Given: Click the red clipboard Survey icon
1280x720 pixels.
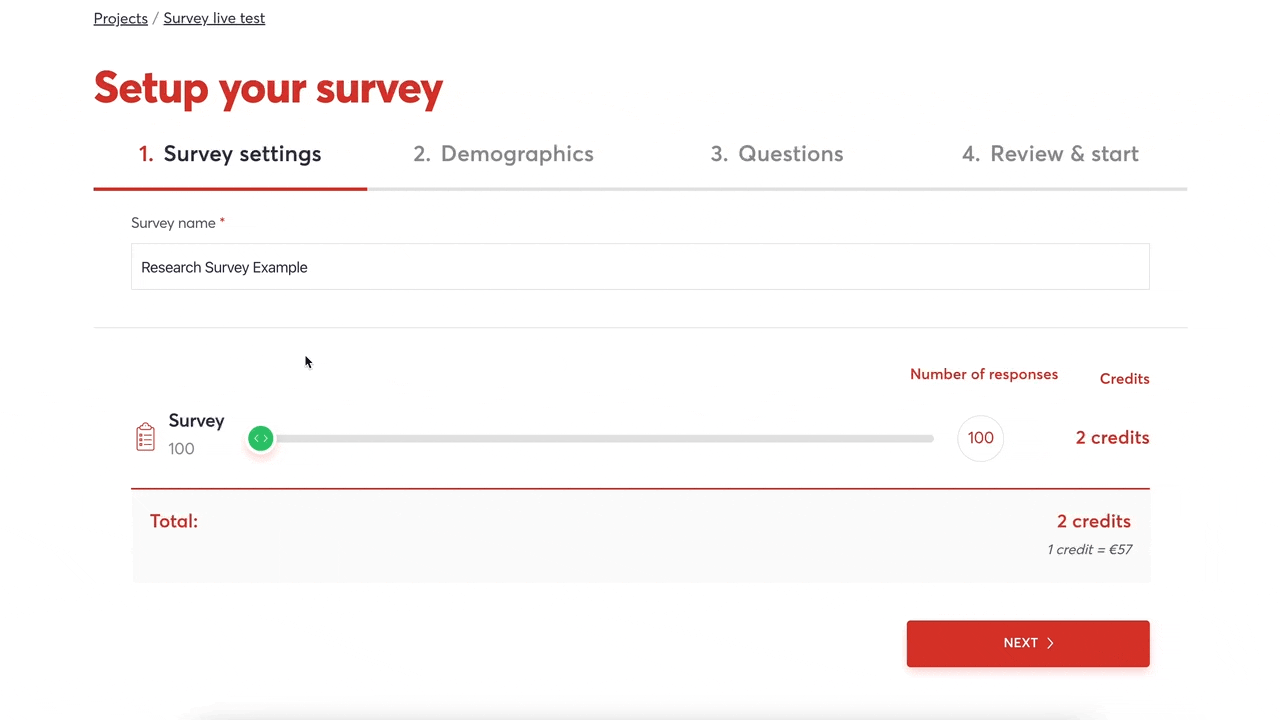Looking at the screenshot, I should tap(145, 437).
